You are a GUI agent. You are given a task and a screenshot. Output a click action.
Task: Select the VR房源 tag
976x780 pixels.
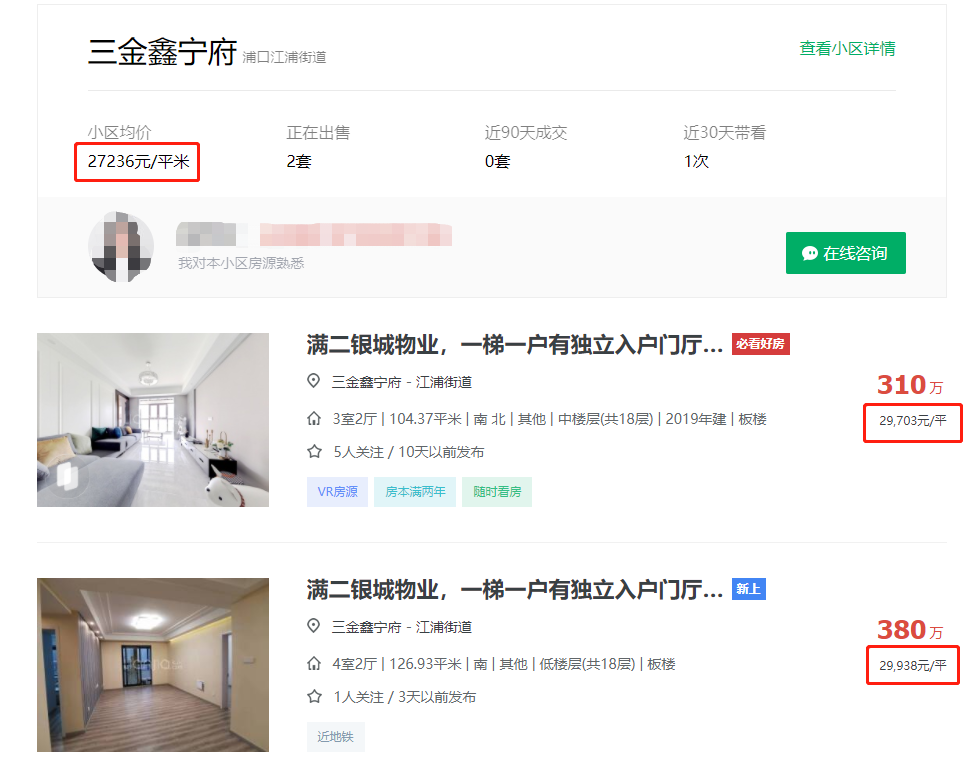pyautogui.click(x=337, y=492)
